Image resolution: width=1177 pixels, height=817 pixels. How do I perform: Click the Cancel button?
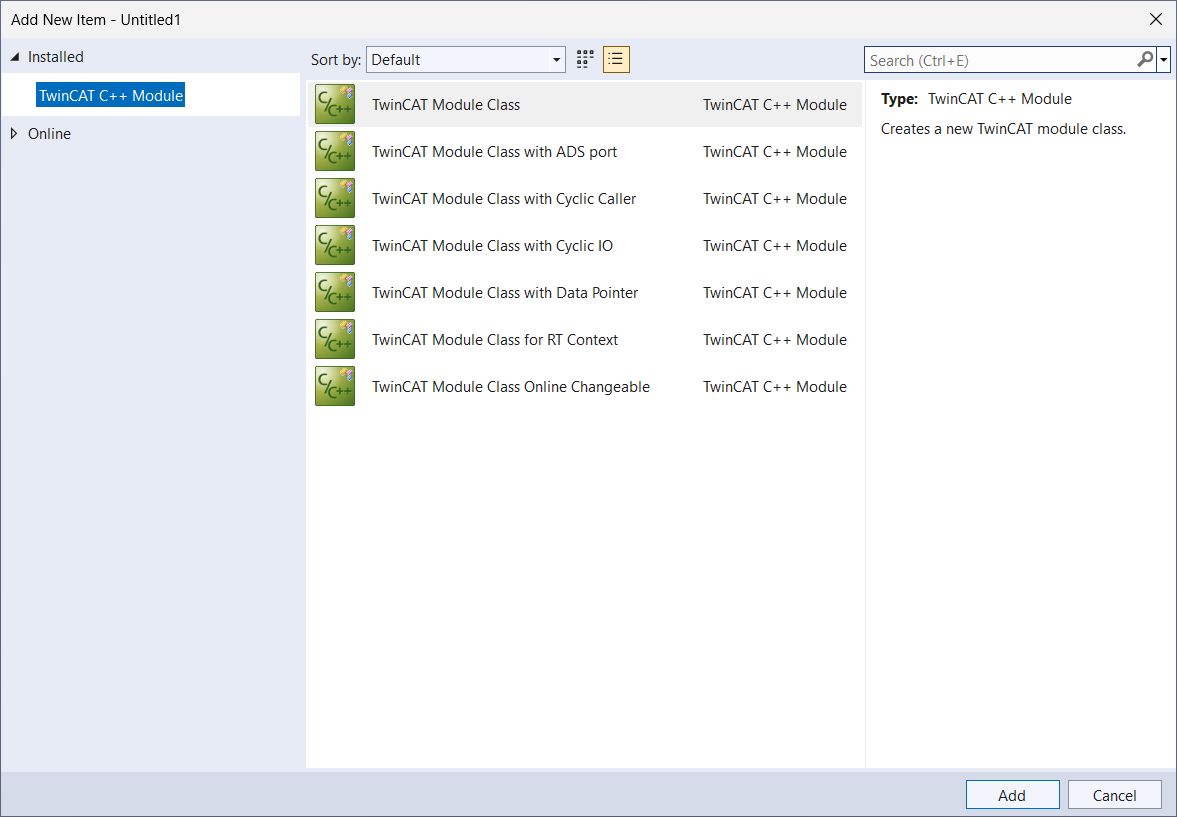pos(1114,795)
